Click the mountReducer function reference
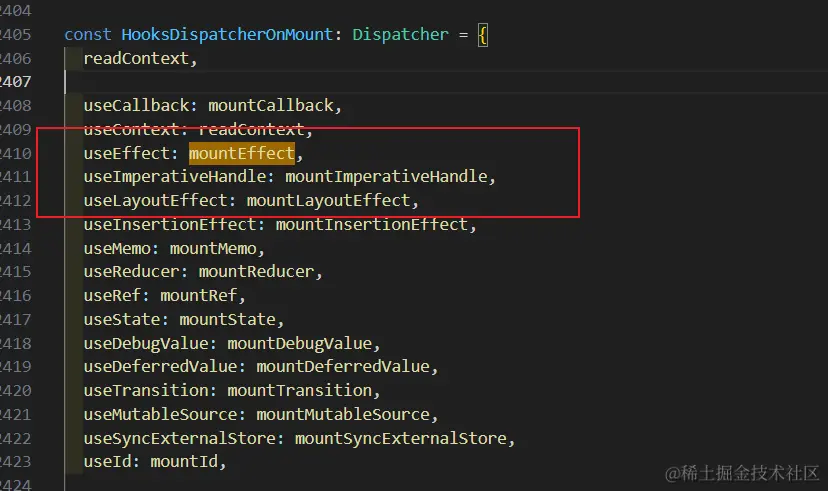This screenshot has height=491, width=828. 256,272
